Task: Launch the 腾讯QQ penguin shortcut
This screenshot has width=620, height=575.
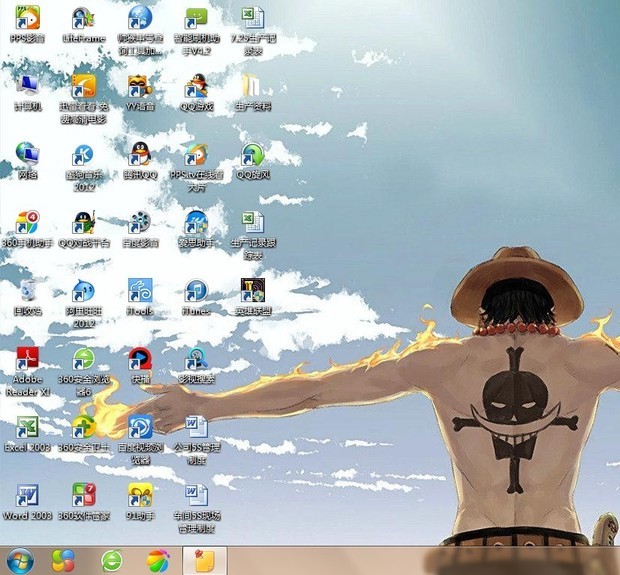Action: (x=140, y=154)
